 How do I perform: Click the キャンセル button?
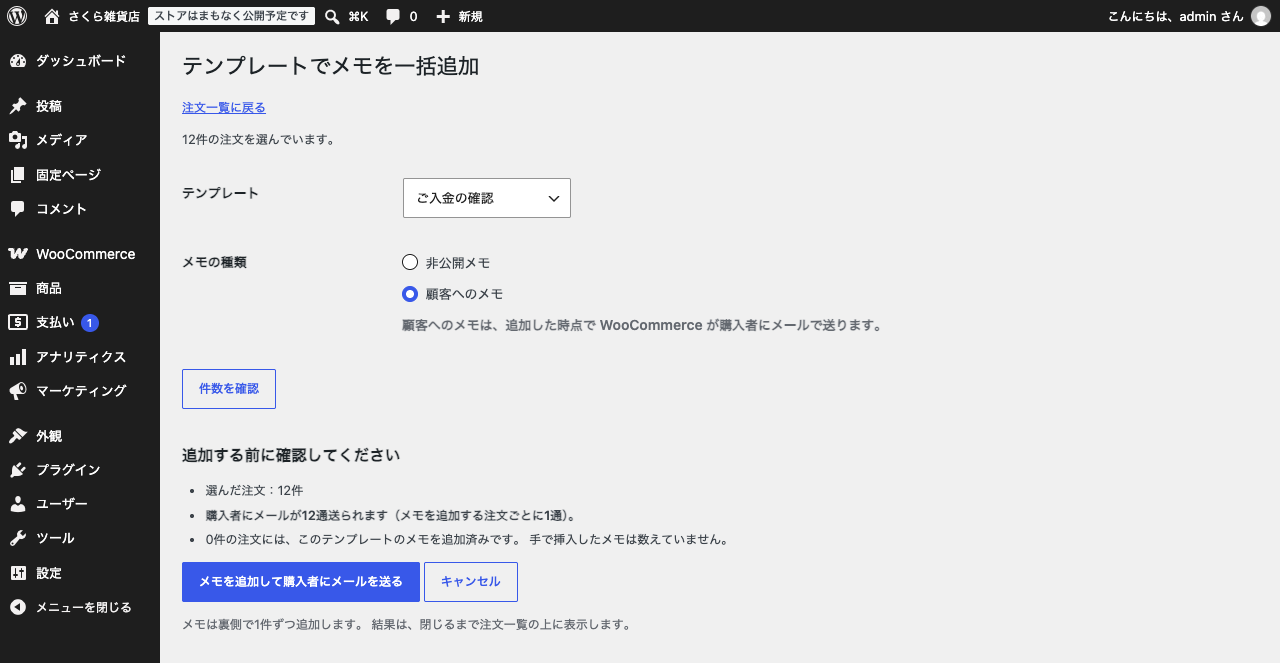coord(471,582)
